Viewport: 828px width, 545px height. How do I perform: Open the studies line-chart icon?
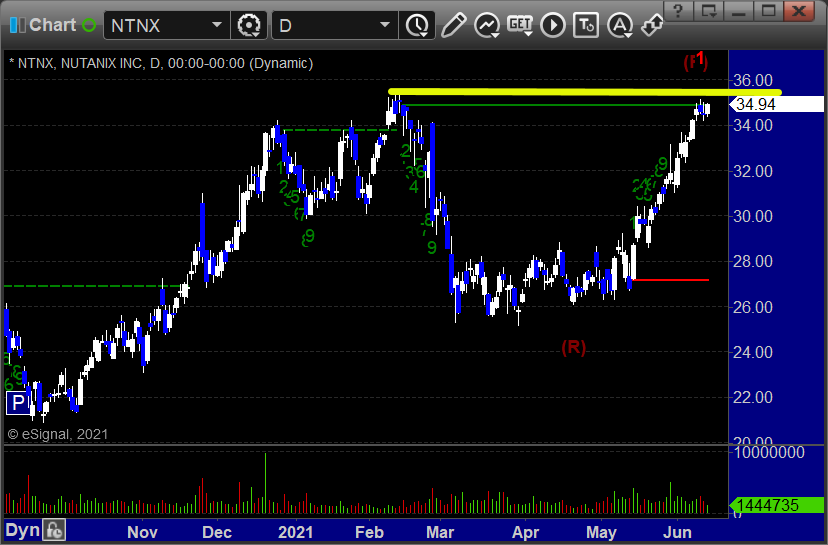[486, 25]
